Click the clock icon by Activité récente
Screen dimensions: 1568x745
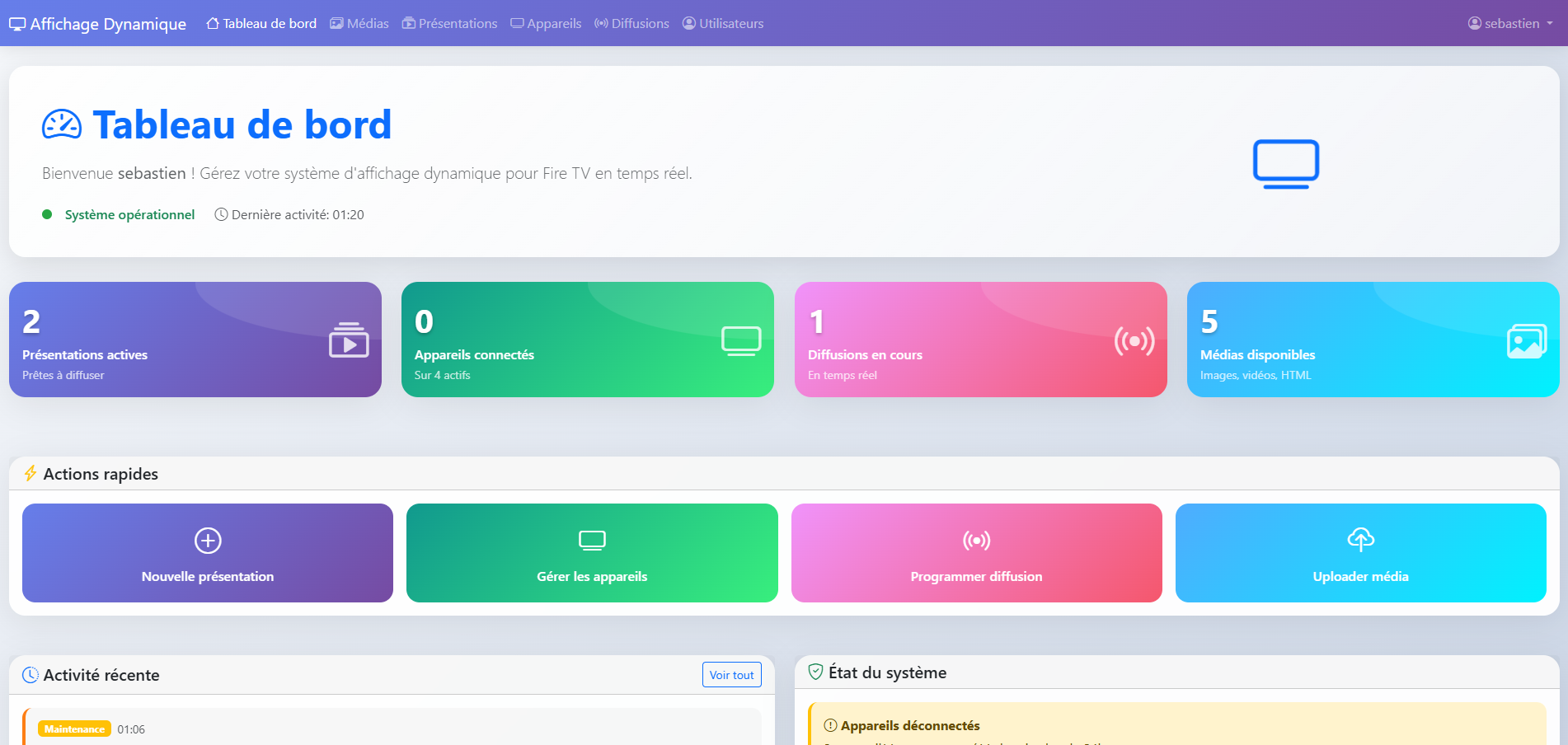click(x=31, y=675)
